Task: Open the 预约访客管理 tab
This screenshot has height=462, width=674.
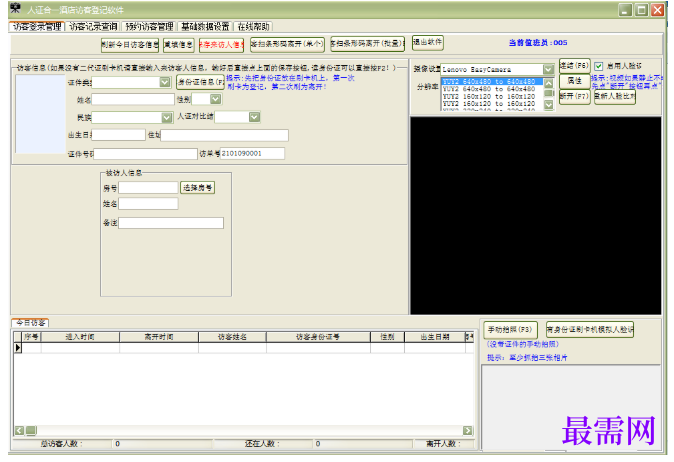Action: click(149, 27)
